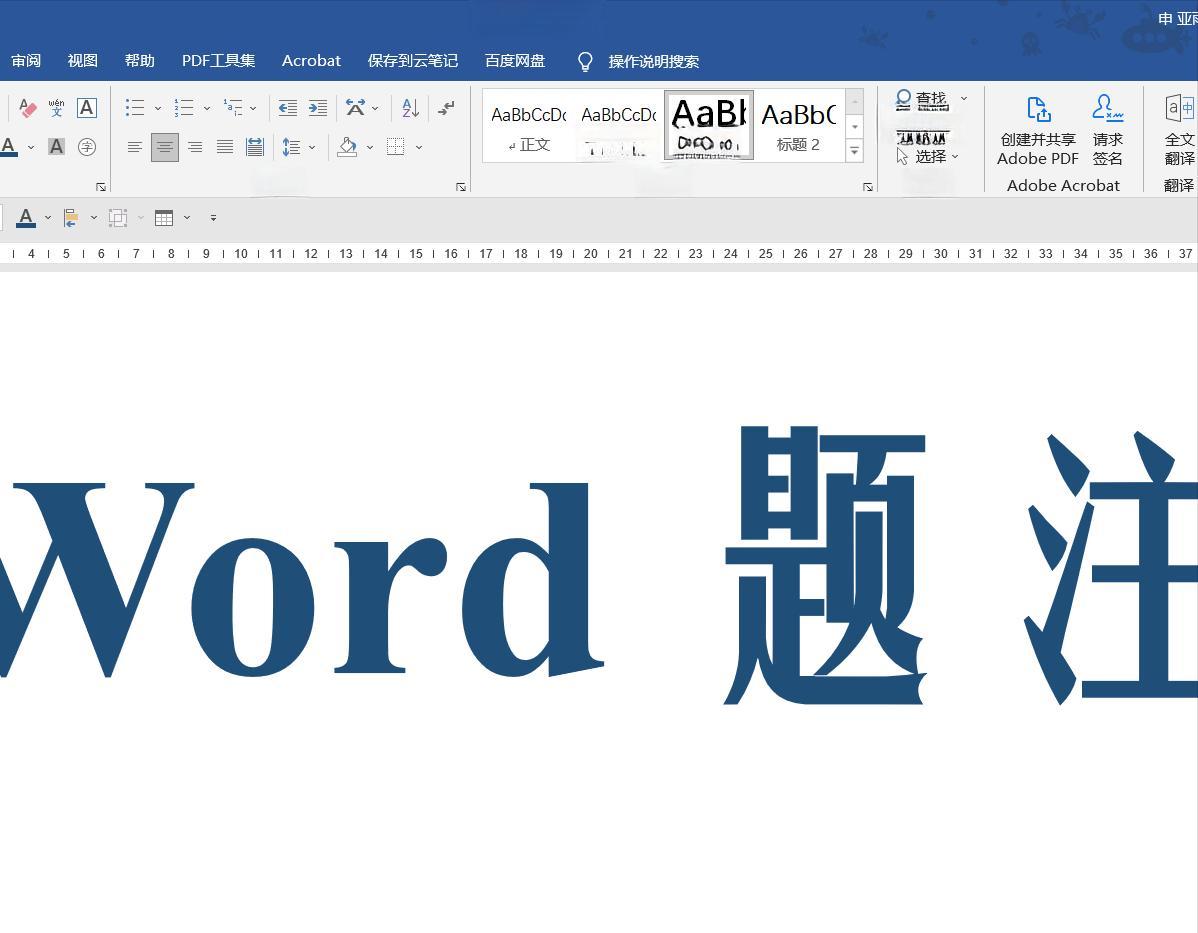Viewport: 1198px width, 933px height.
Task: Click the line and paragraph spacing icon
Action: (x=291, y=147)
